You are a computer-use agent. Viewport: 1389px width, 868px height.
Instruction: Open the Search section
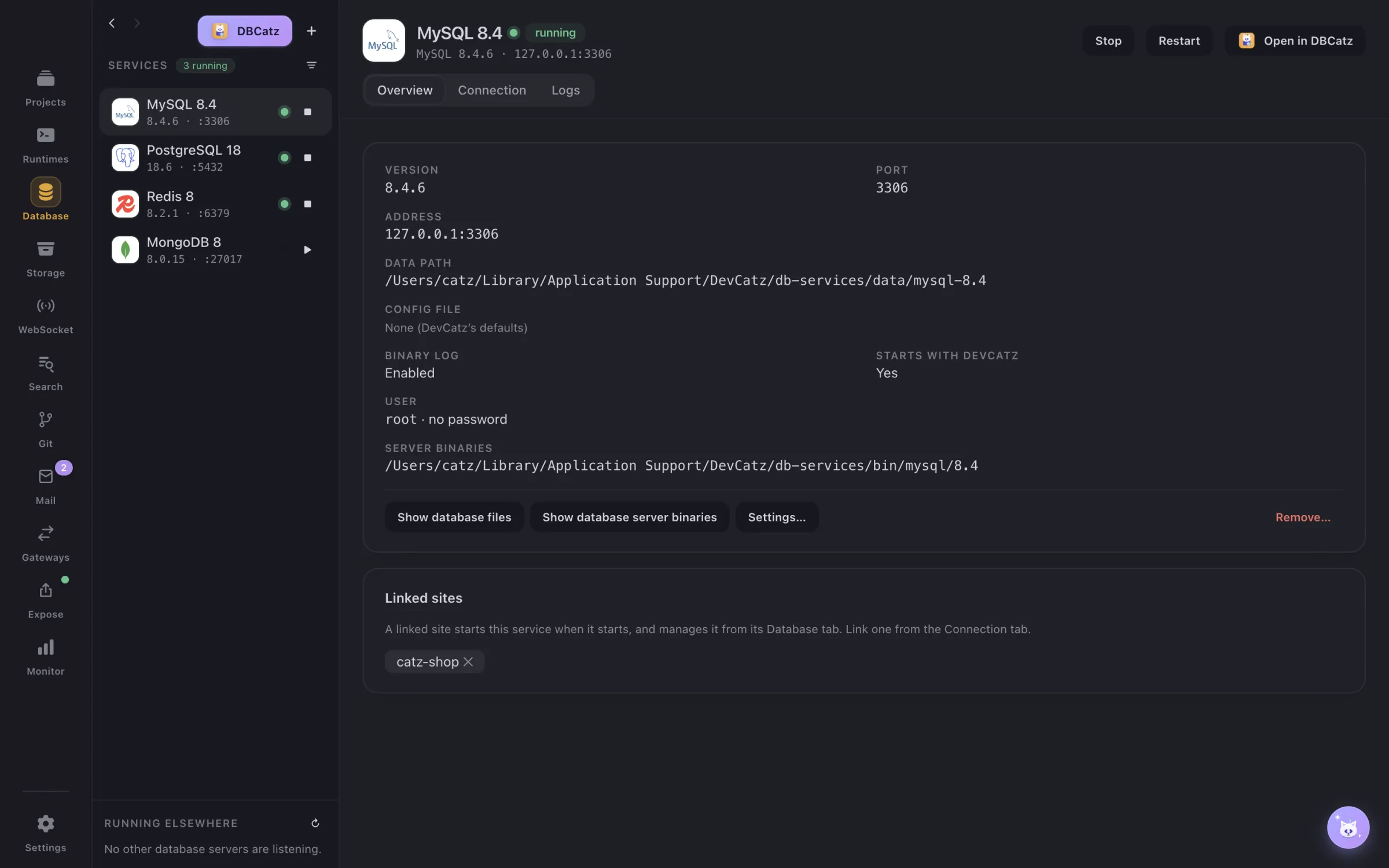[x=46, y=373]
